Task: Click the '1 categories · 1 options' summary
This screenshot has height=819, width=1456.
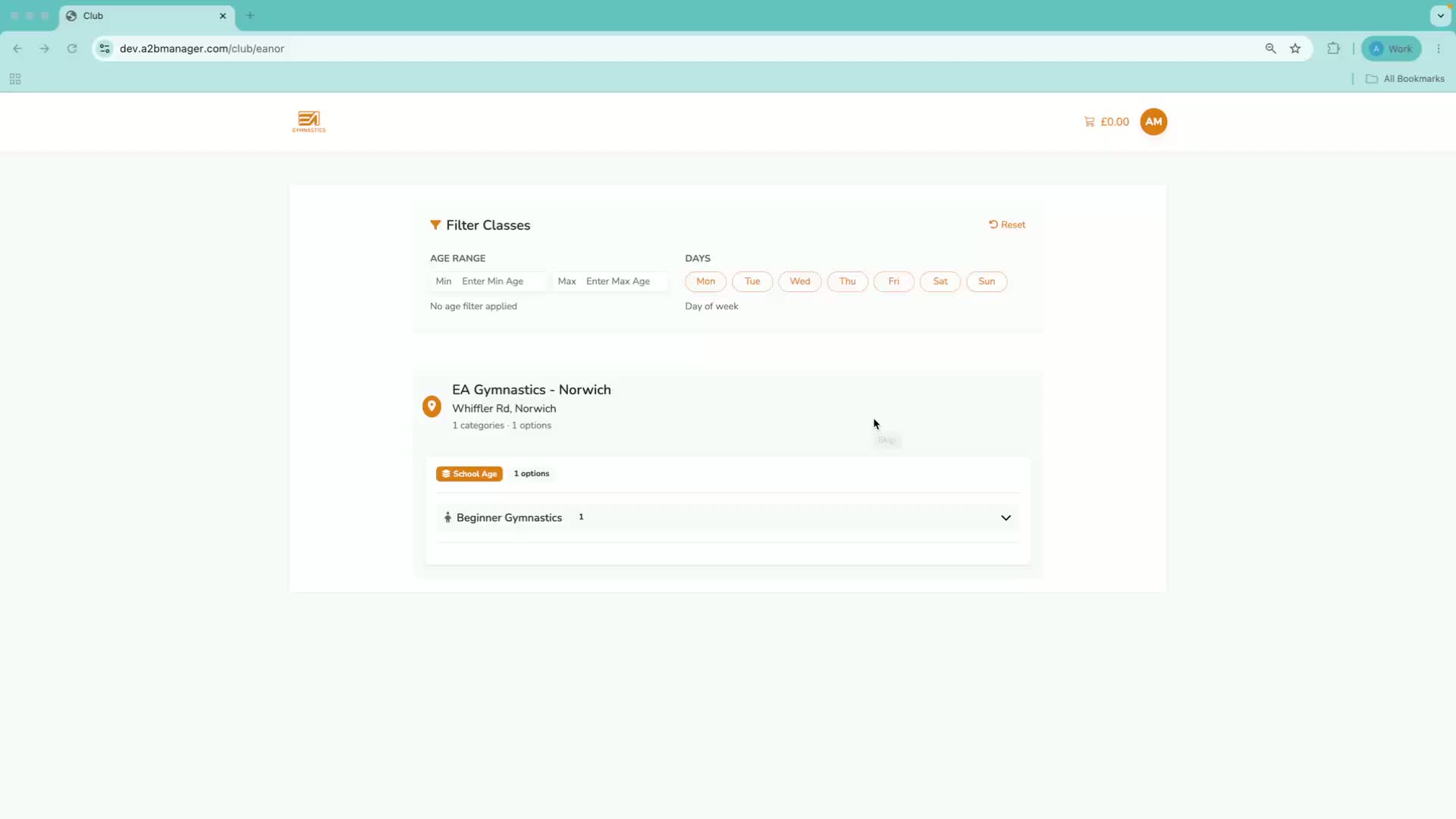Action: [502, 425]
